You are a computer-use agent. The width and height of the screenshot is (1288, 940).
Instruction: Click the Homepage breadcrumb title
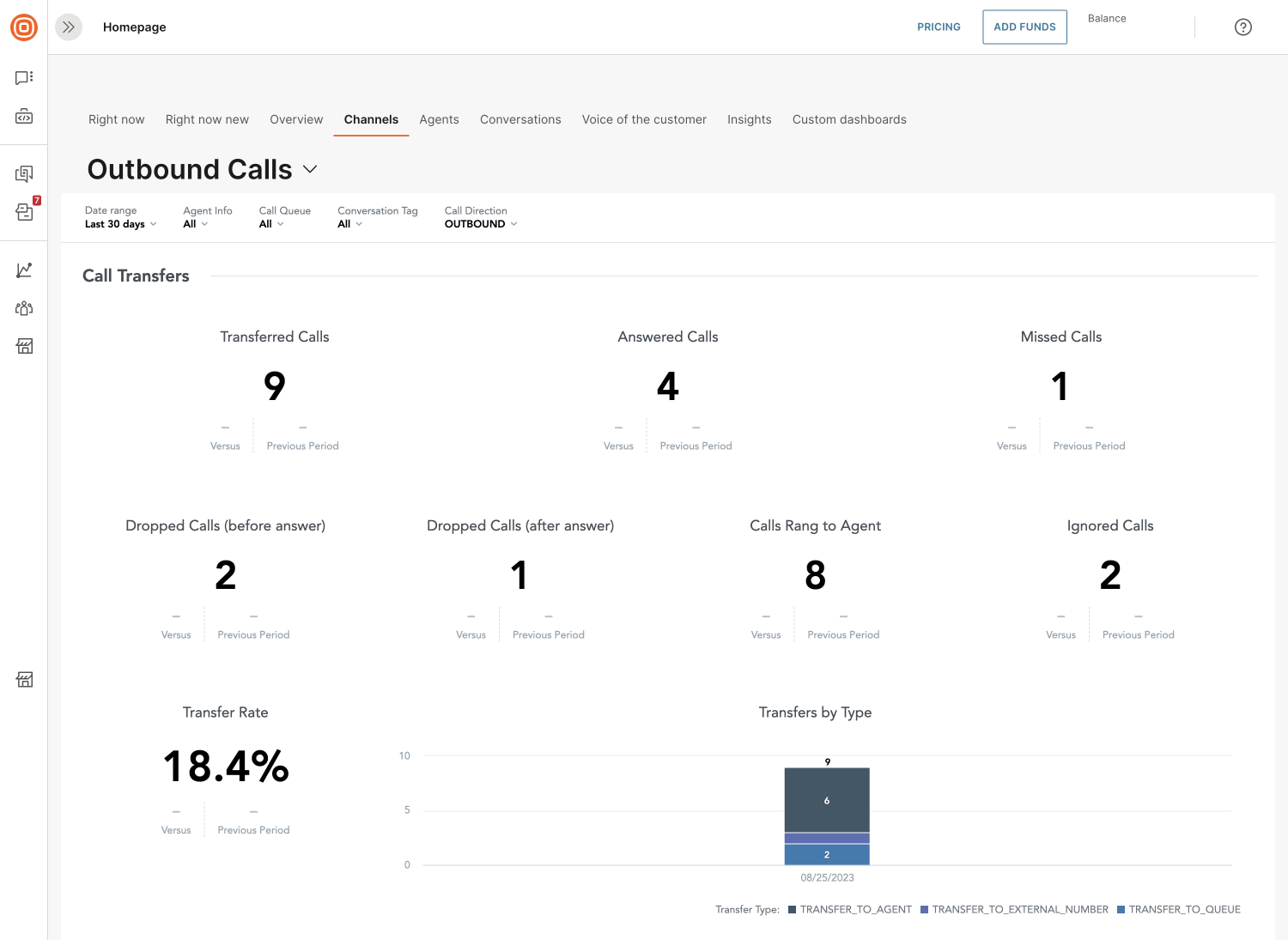[135, 27]
